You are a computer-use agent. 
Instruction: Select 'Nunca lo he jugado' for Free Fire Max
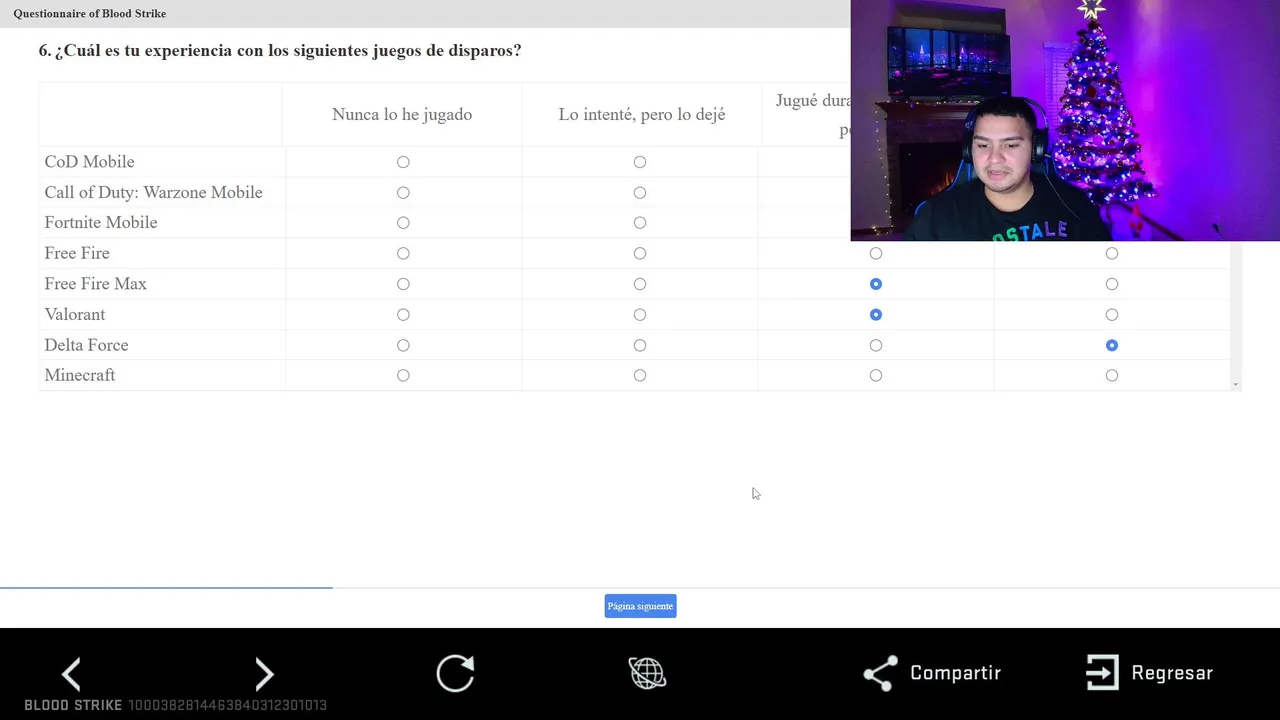(403, 284)
